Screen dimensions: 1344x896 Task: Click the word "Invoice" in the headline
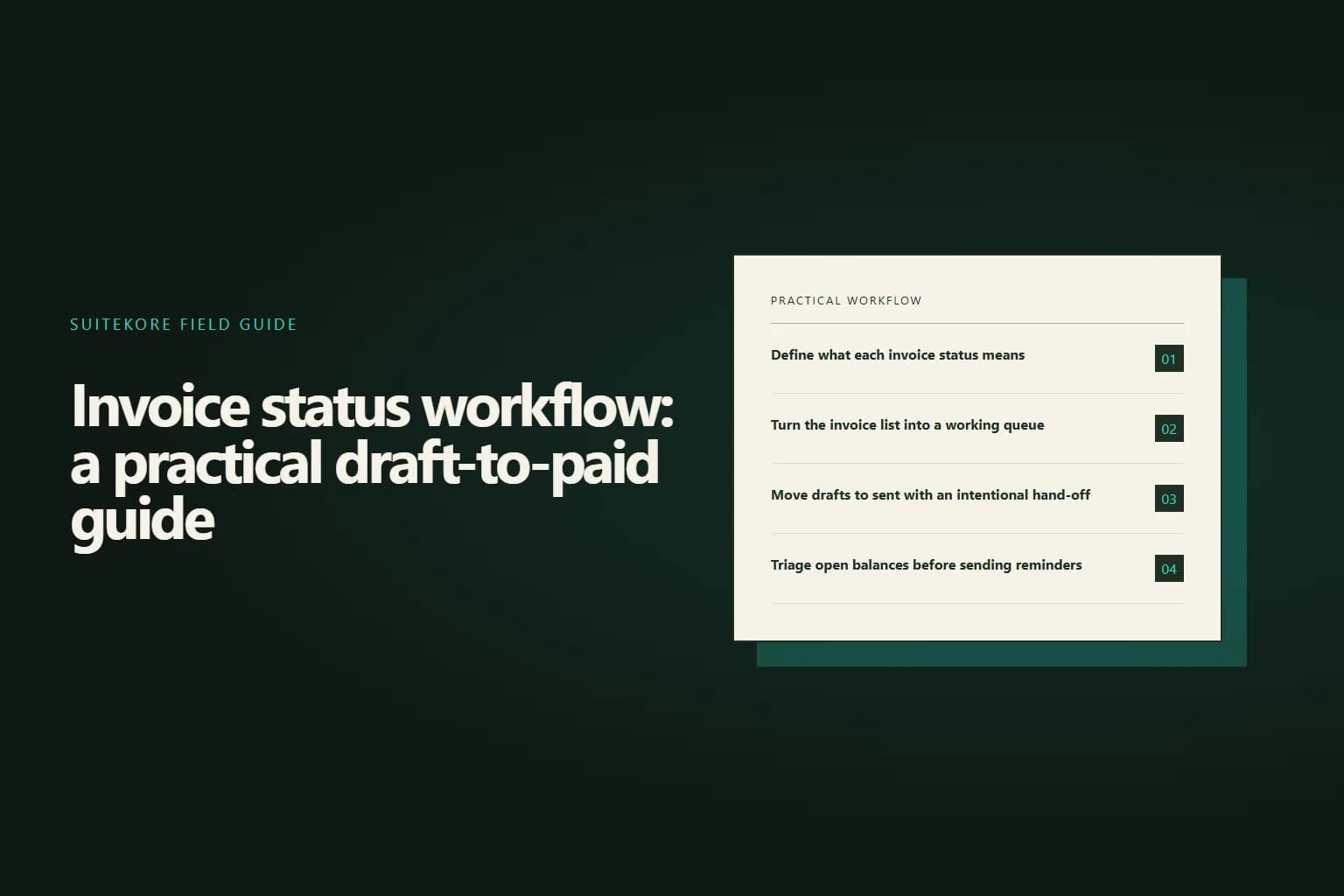coord(160,406)
